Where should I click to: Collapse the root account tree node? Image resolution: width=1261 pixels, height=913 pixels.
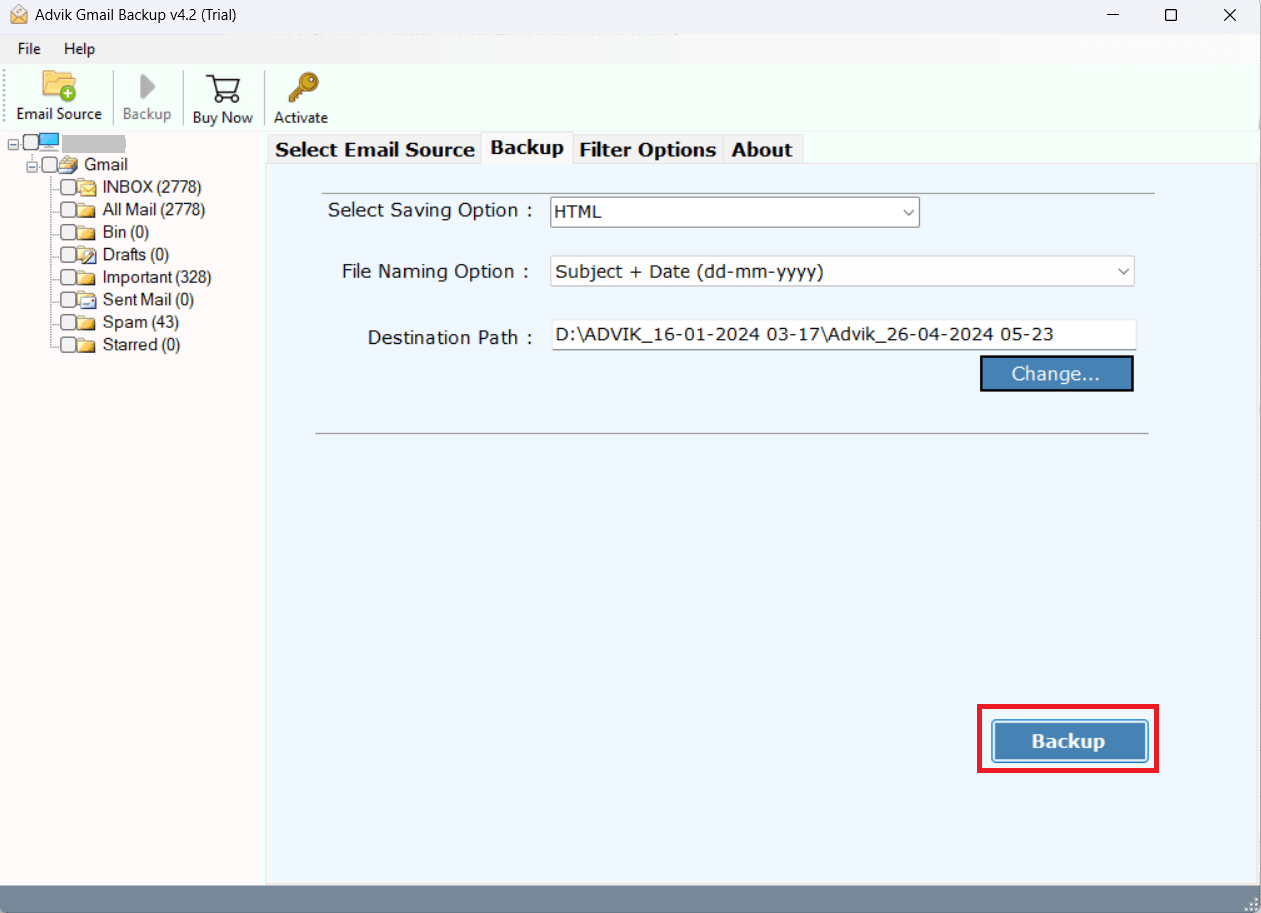[13, 143]
